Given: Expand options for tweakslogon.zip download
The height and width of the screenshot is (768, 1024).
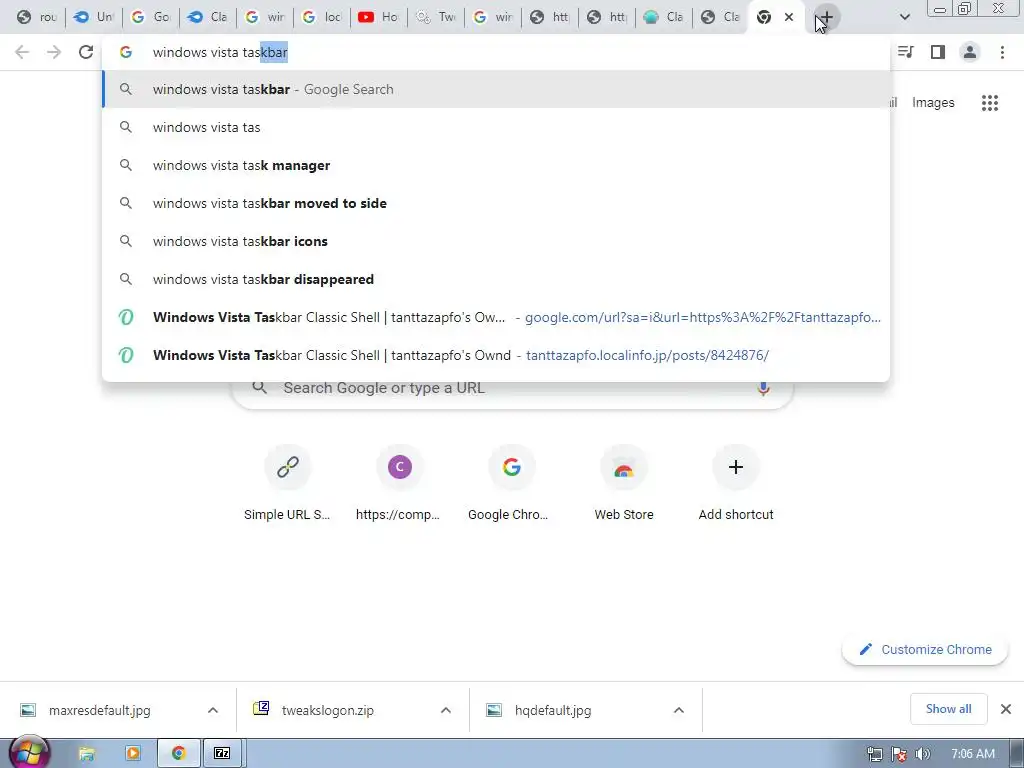Looking at the screenshot, I should (x=446, y=710).
